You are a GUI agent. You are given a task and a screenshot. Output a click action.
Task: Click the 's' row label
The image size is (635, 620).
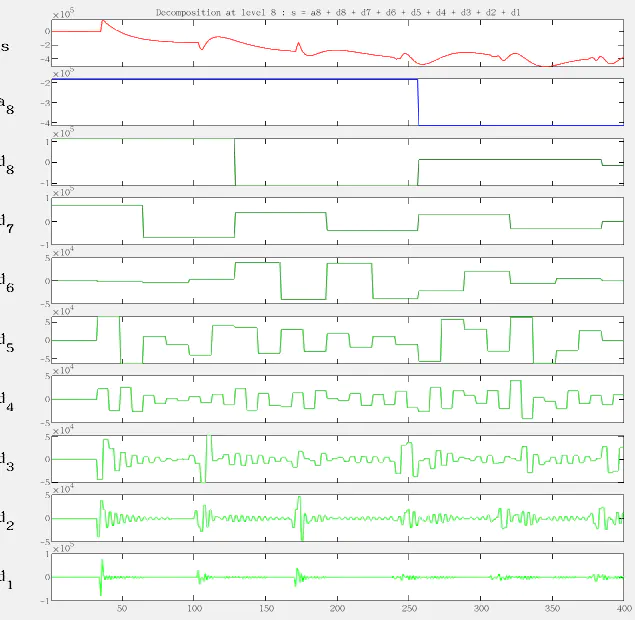(5, 47)
